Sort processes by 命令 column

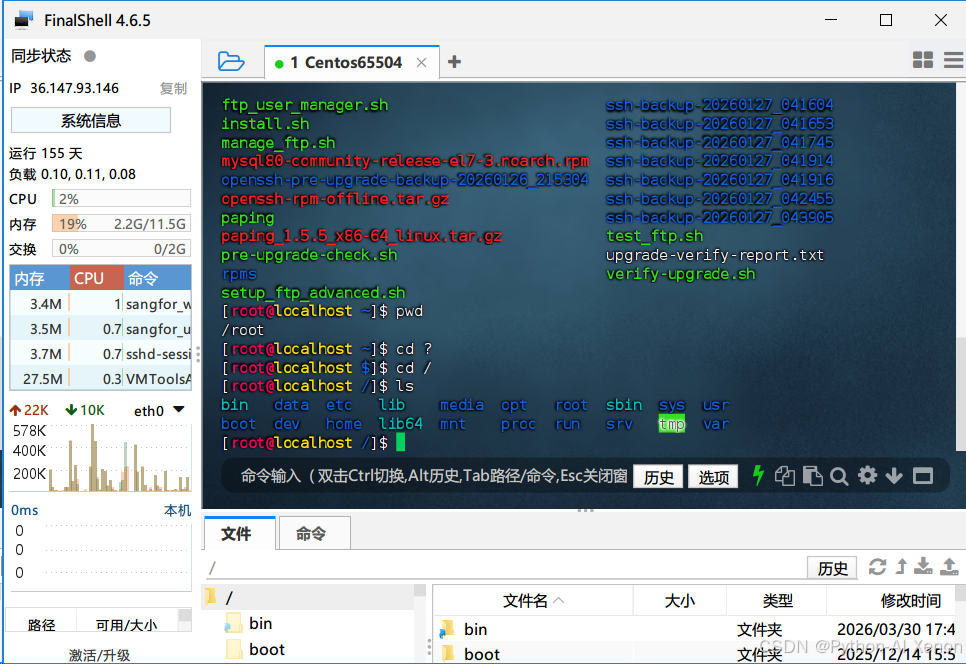158,278
